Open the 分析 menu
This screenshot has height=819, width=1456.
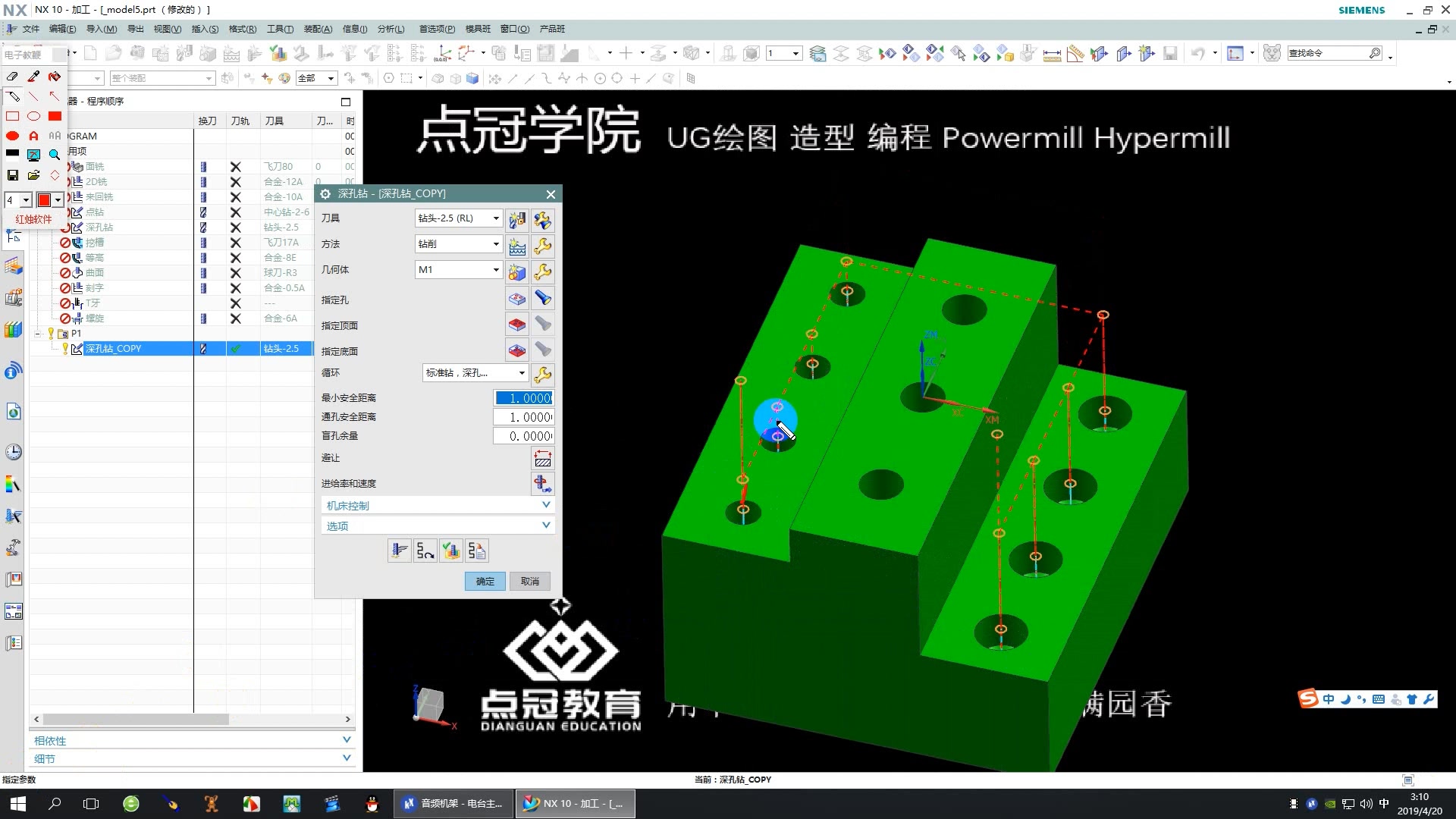[390, 29]
